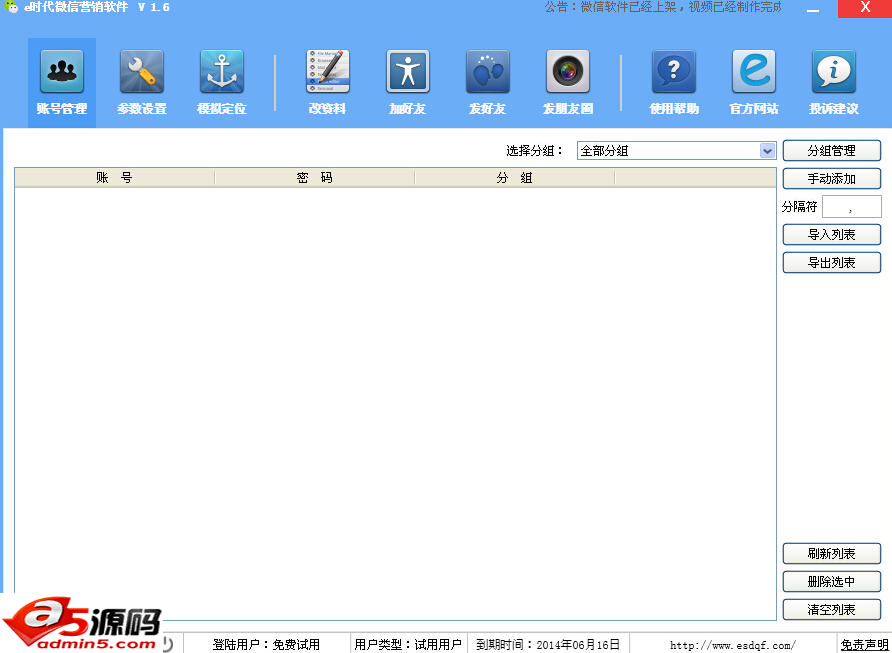Open the http://www.esdqf.com/ link
892x653 pixels.
point(733,645)
